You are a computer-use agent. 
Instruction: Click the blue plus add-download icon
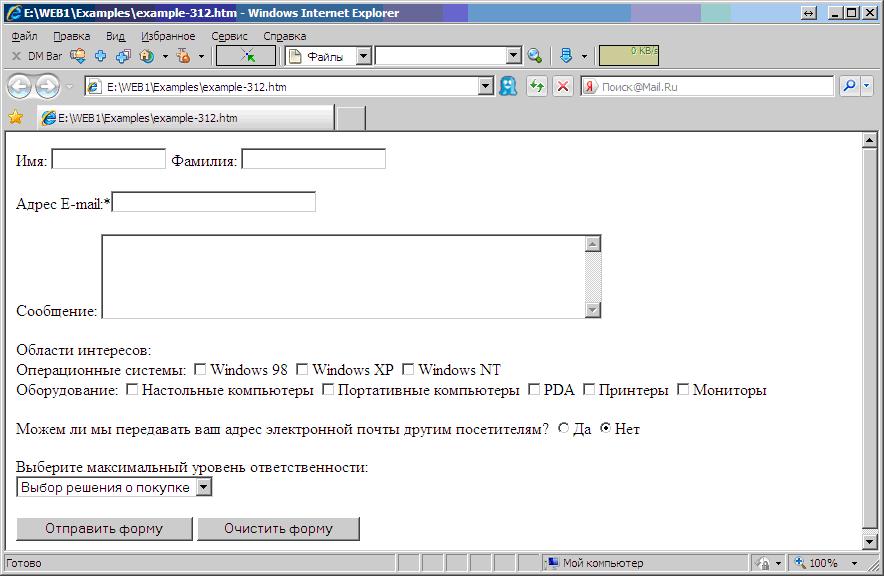101,56
